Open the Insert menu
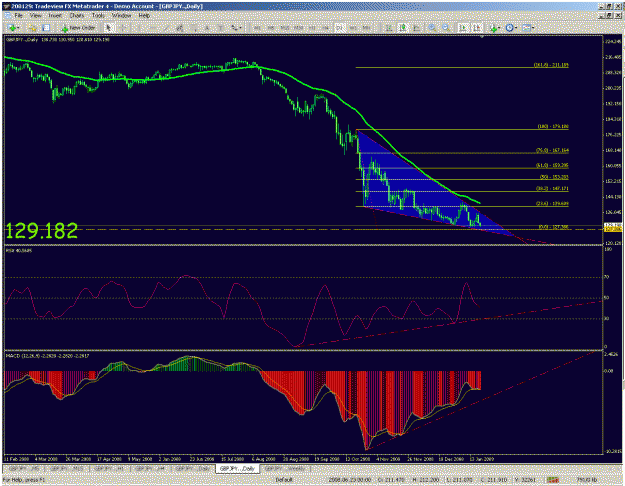 pos(55,16)
